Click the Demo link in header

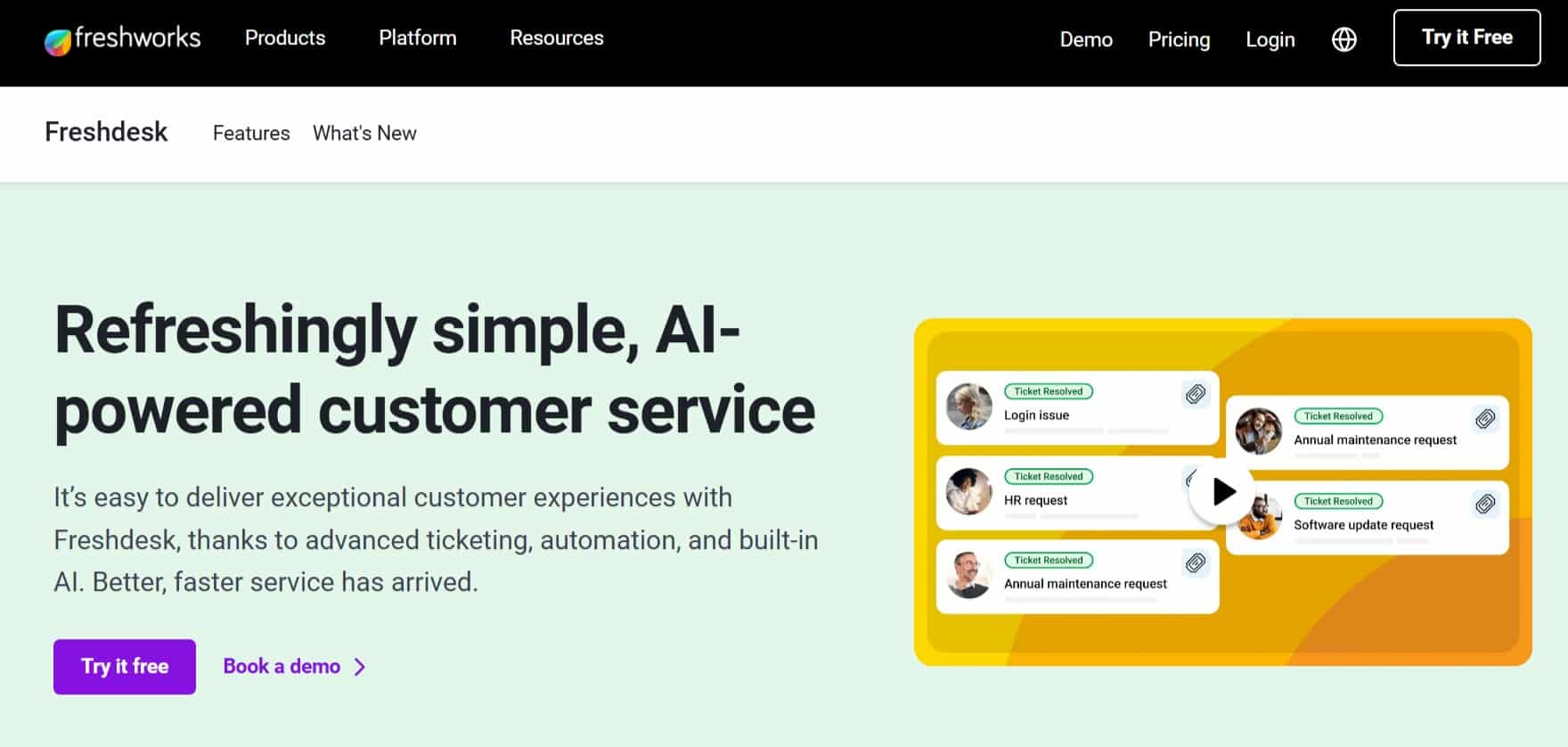click(1086, 39)
